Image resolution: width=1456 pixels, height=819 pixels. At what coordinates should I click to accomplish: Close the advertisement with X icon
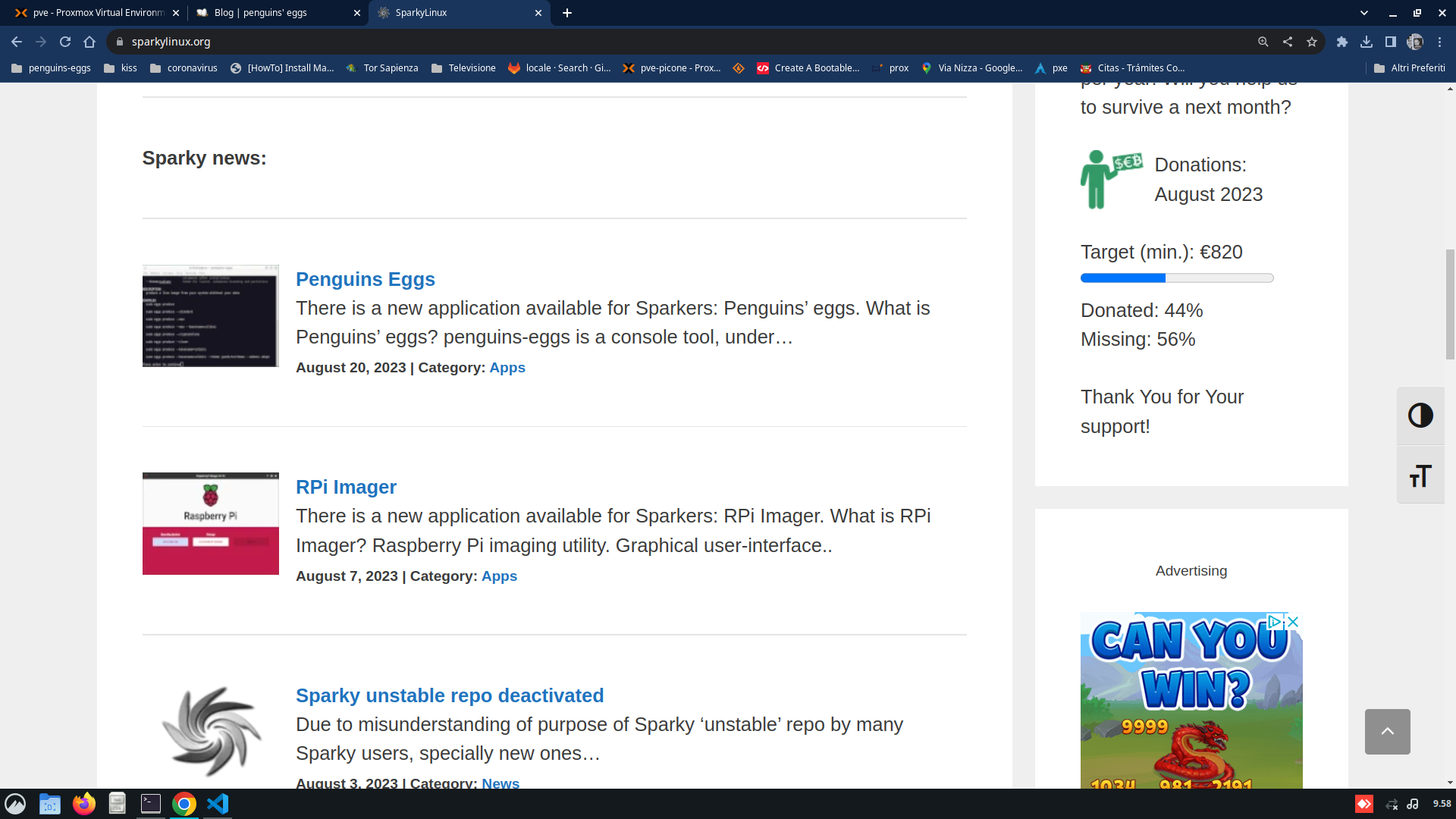click(1294, 622)
